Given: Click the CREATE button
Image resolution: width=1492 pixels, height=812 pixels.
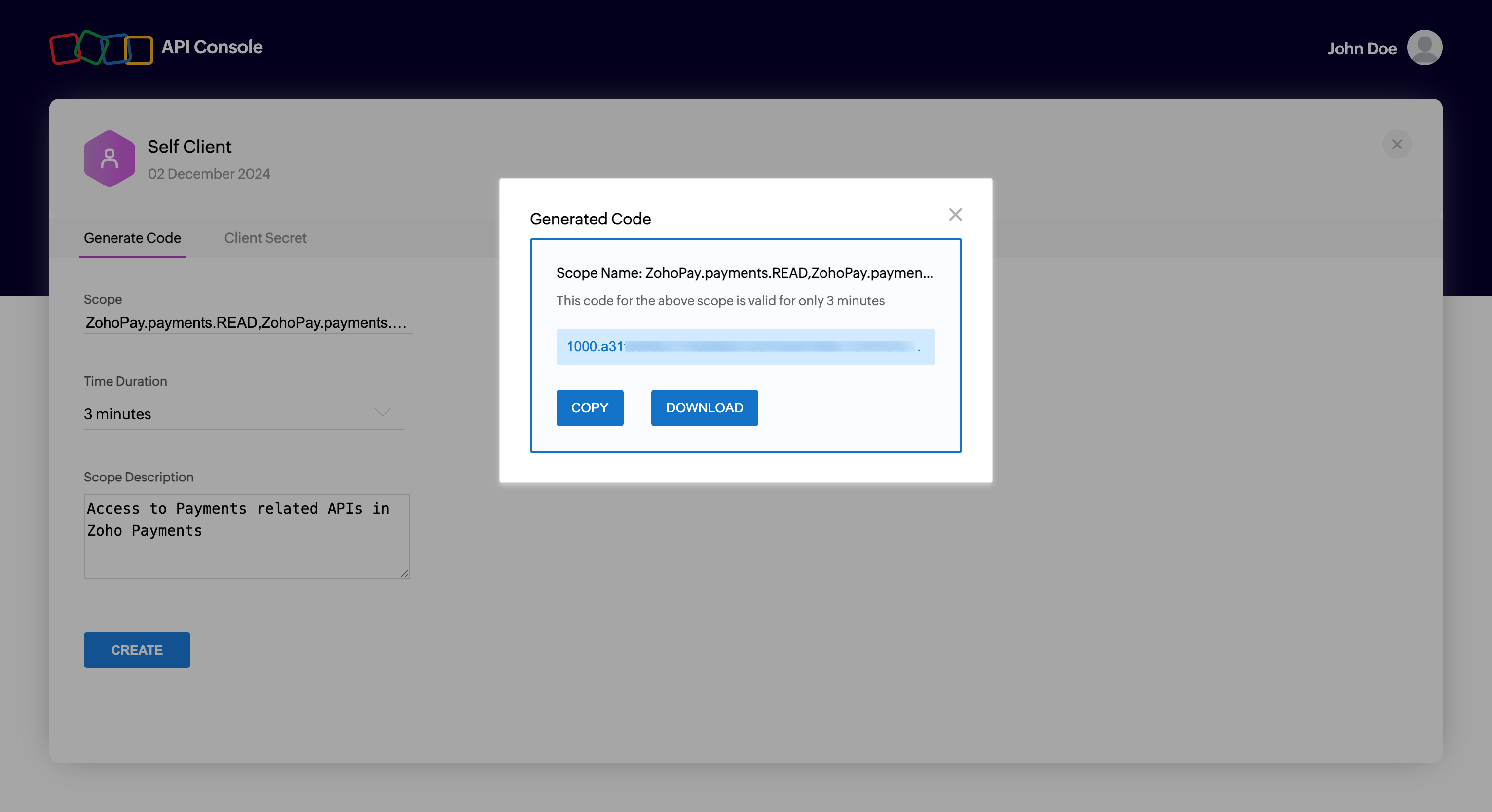Looking at the screenshot, I should click(137, 650).
